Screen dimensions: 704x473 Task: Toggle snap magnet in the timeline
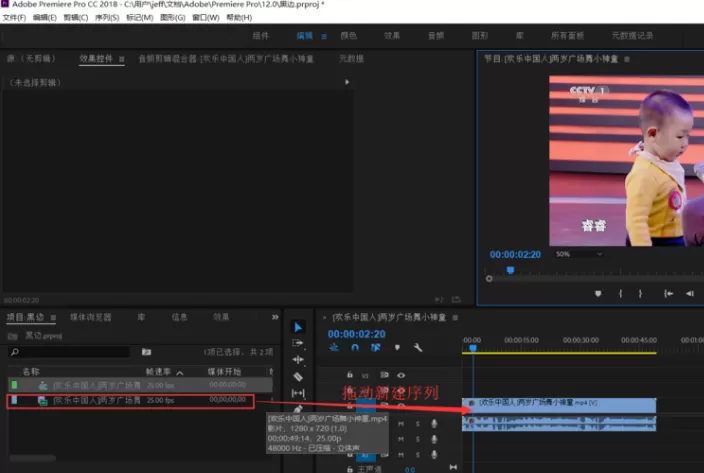coord(355,347)
